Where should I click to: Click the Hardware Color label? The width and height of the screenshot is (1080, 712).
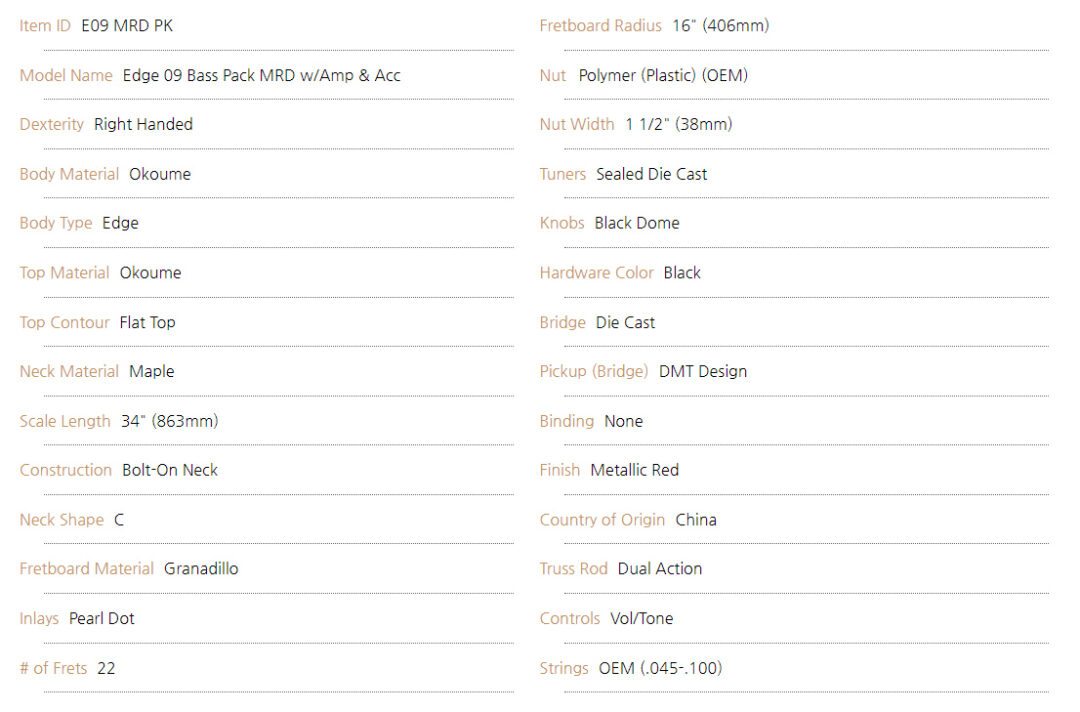pyautogui.click(x=596, y=273)
